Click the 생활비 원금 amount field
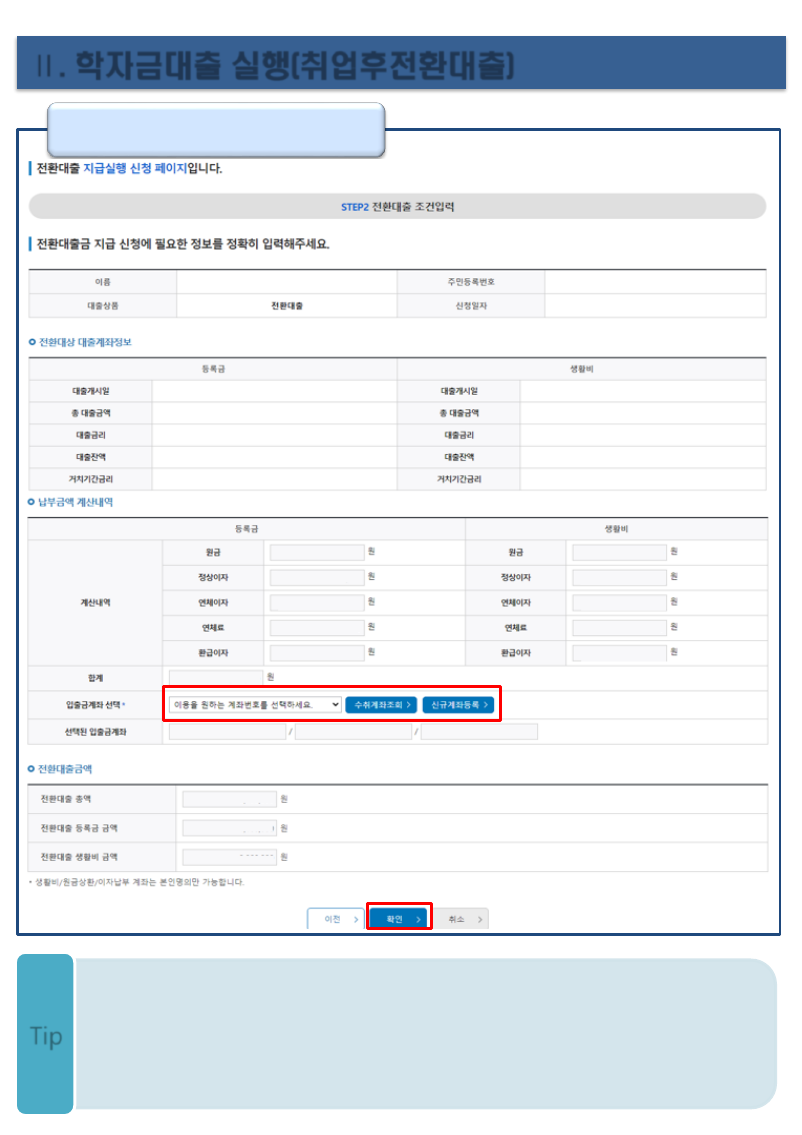Image resolution: width=802 pixels, height=1135 pixels. [x=619, y=552]
